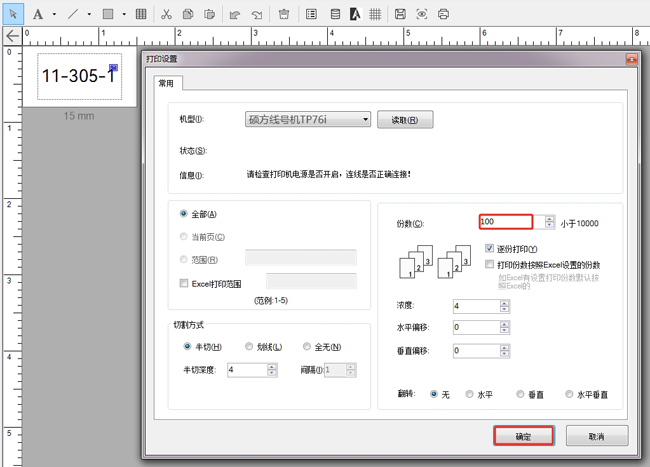The image size is (650, 467).
Task: Select 半切(H) cutting mode
Action: pyautogui.click(x=187, y=346)
